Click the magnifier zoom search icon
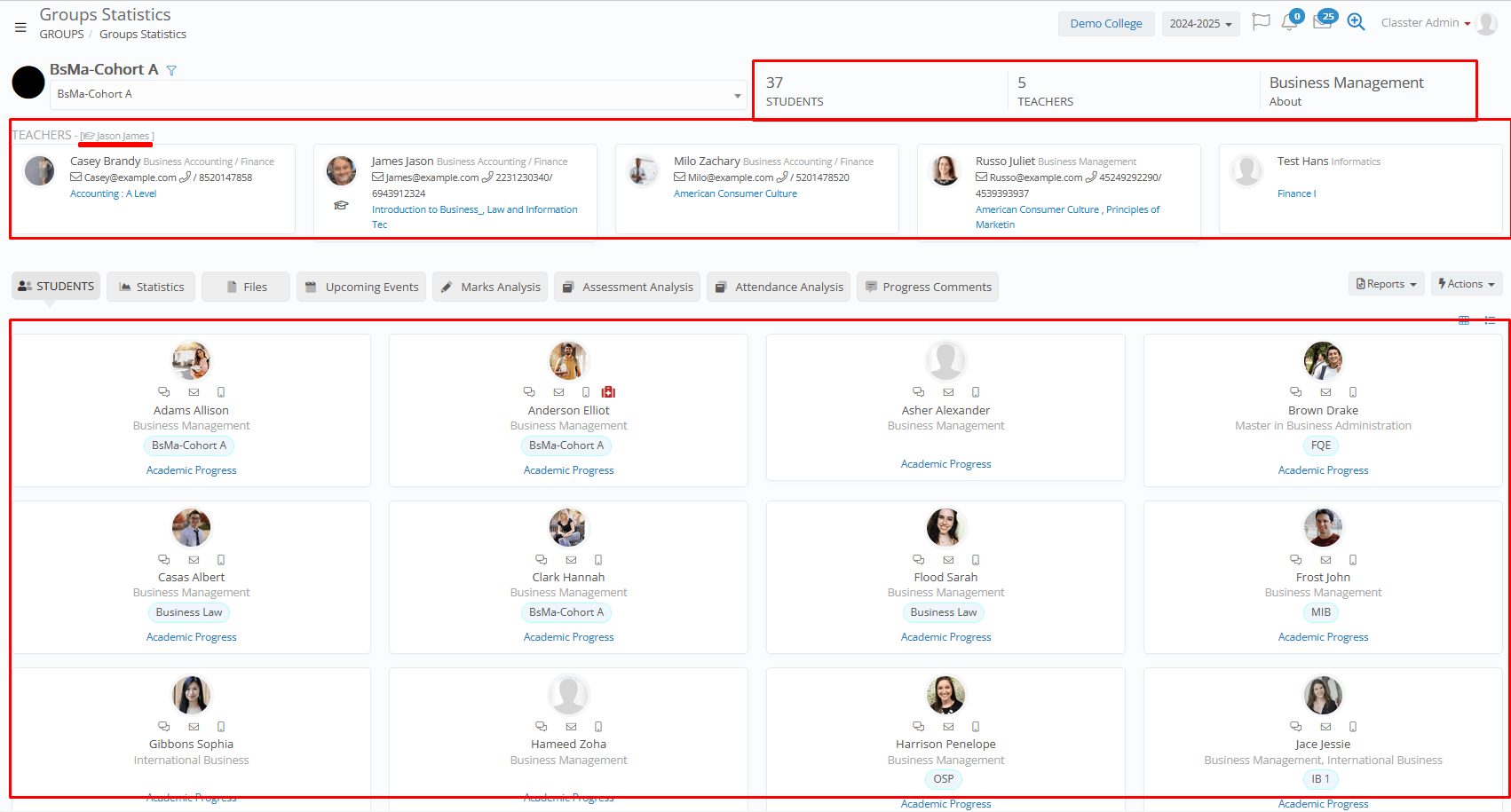1511x812 pixels. pyautogui.click(x=1356, y=22)
